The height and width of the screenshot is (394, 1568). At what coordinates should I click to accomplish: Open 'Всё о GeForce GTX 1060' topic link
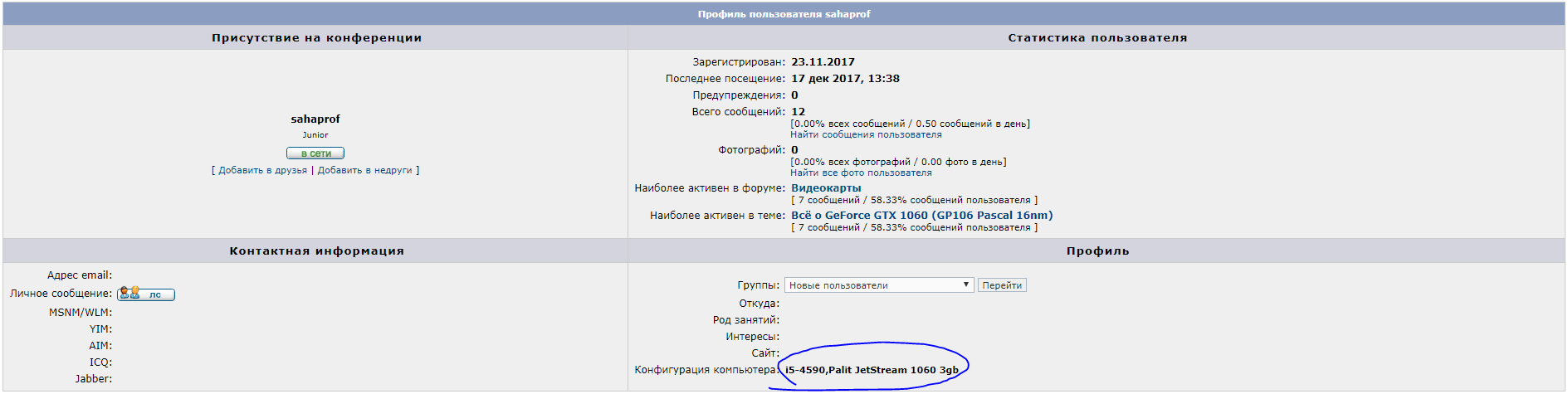tap(921, 216)
